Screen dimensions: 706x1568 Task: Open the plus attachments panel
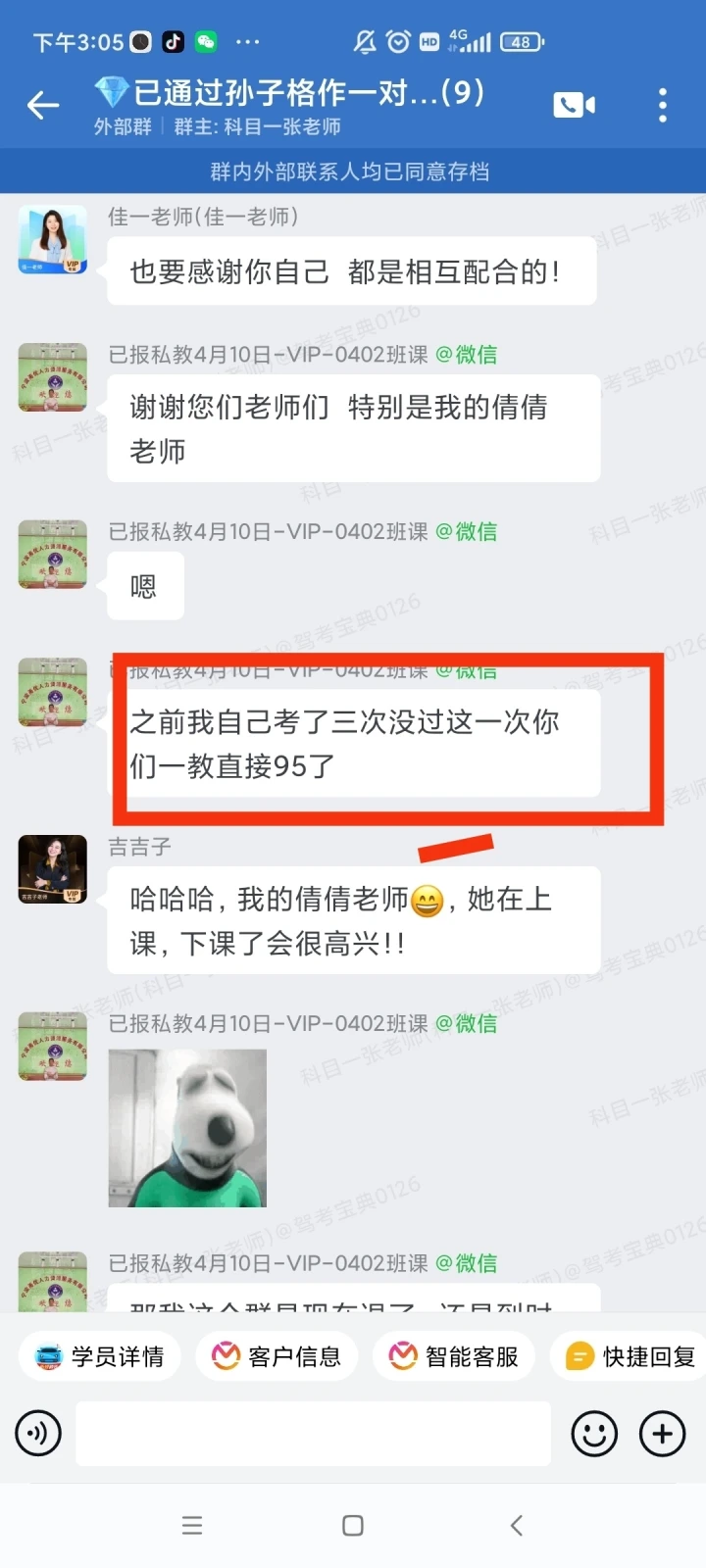pyautogui.click(x=663, y=1434)
